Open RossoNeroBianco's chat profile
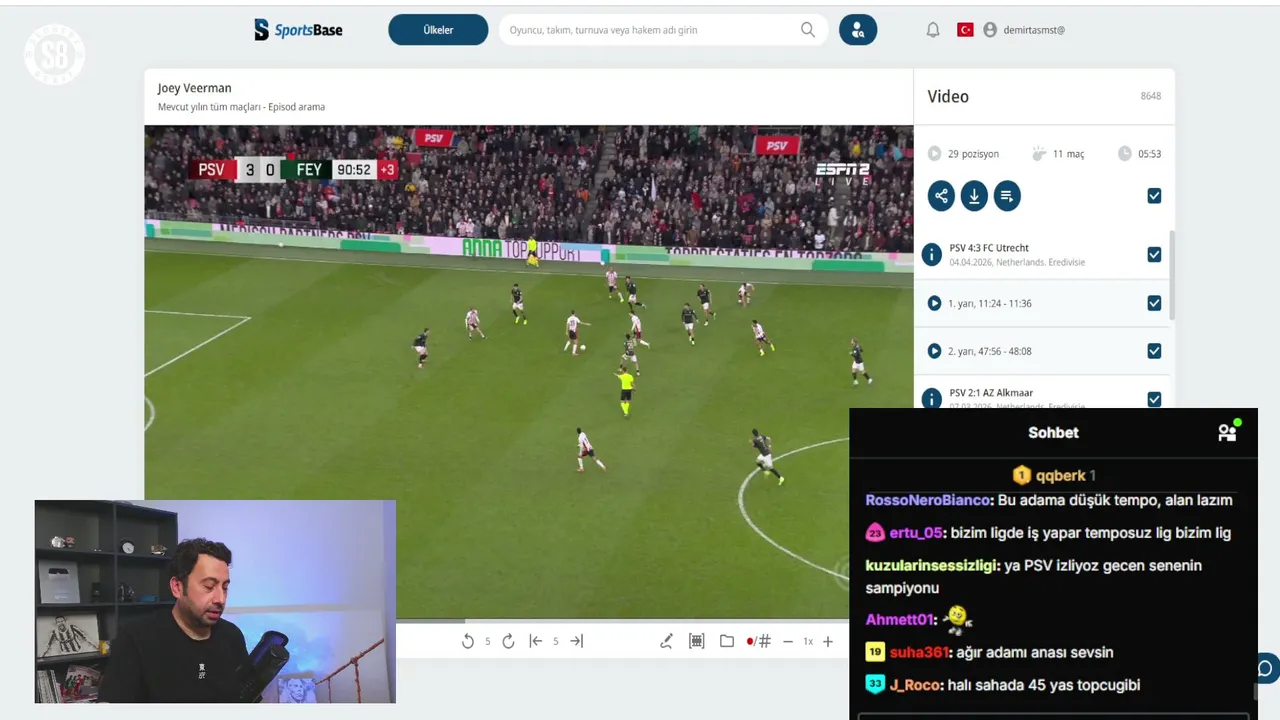Image resolution: width=1280 pixels, height=720 pixels. 927,500
